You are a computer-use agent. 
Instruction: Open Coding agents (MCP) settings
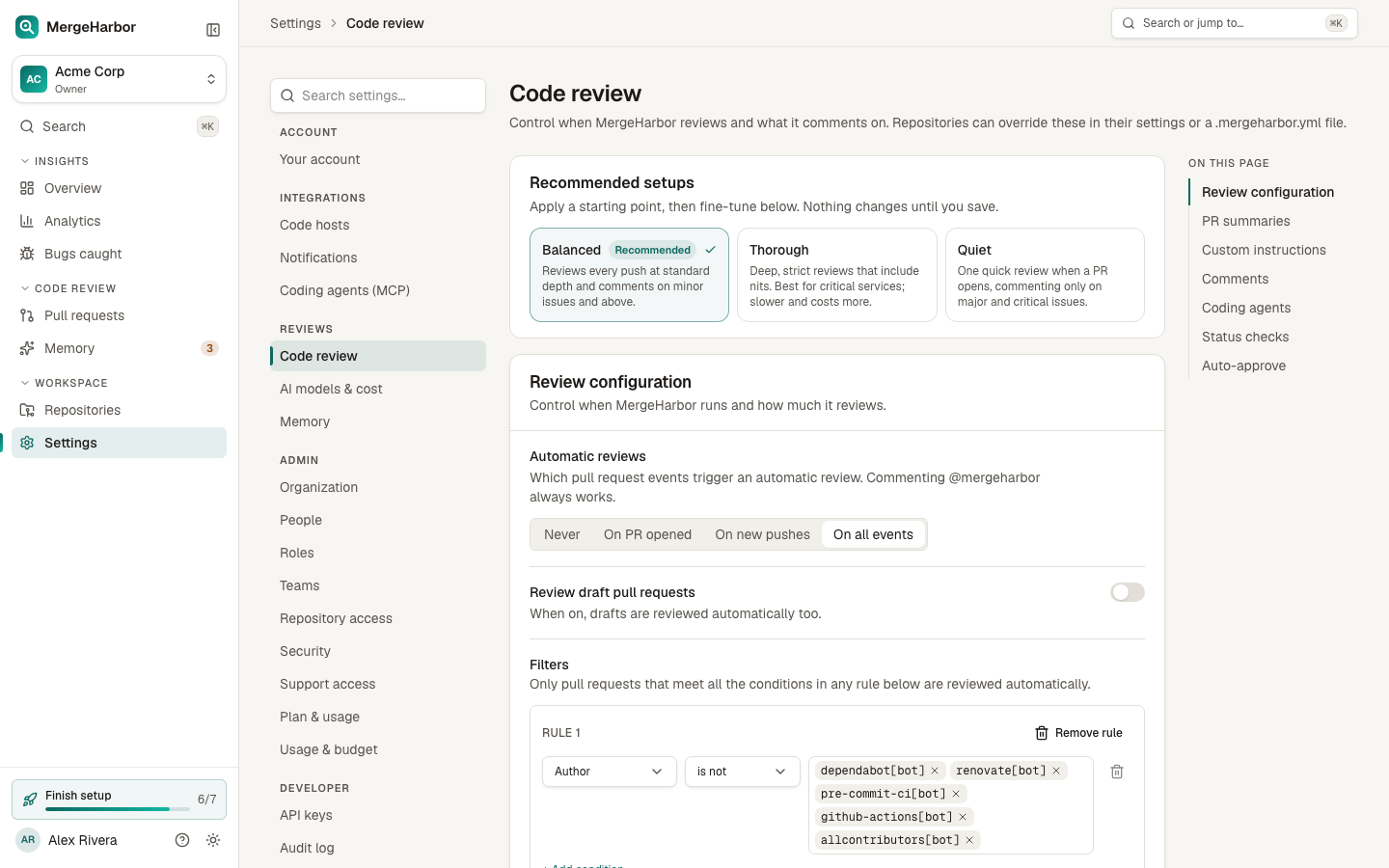point(378,290)
